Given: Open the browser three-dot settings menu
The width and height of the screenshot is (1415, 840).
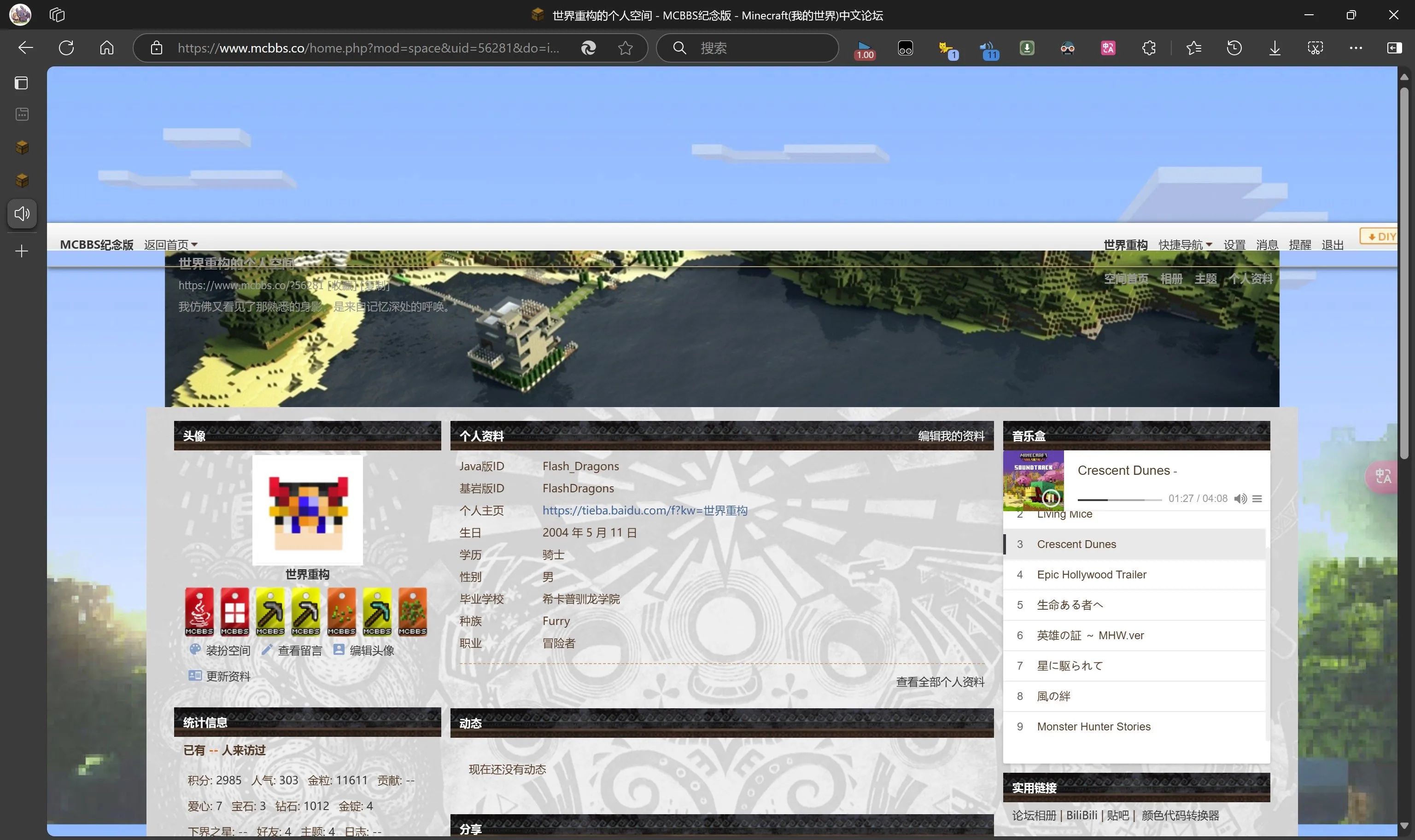Looking at the screenshot, I should pos(1356,48).
